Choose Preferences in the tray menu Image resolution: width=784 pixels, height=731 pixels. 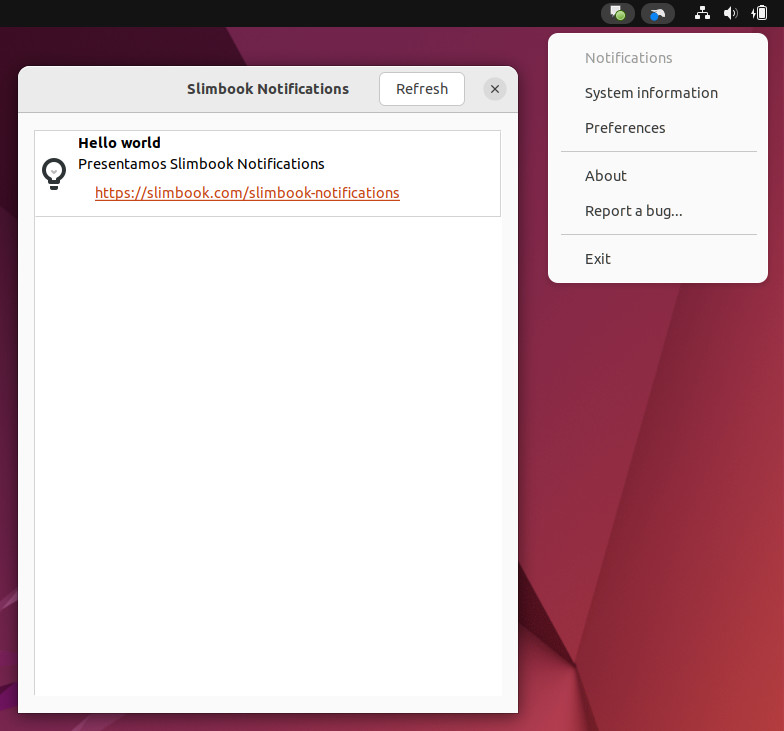[x=625, y=128]
